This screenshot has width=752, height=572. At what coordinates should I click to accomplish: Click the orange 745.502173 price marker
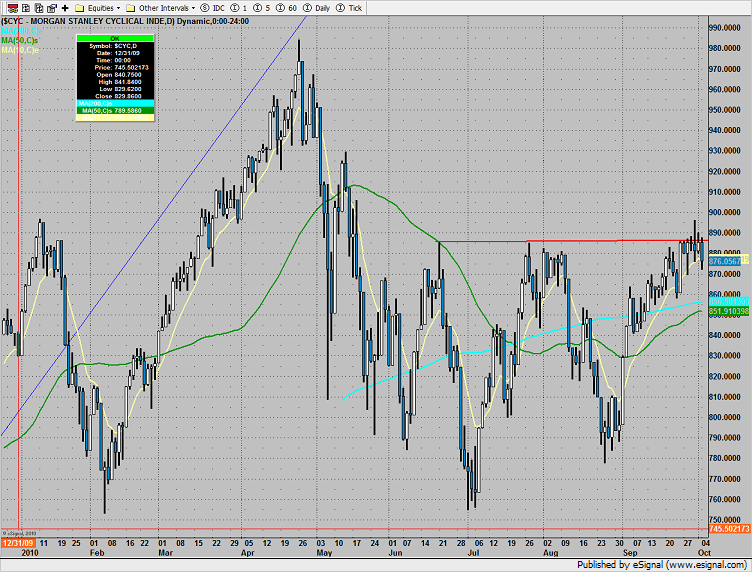(x=729, y=529)
